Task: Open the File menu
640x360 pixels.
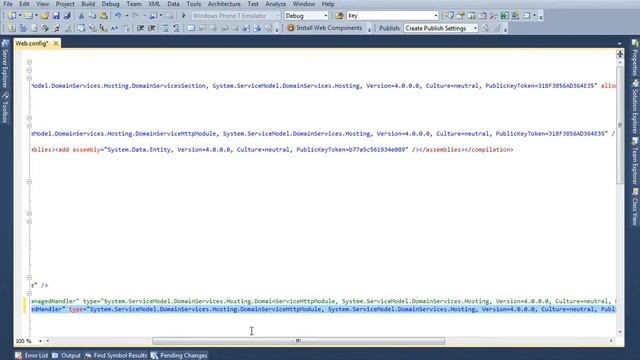Action: tap(8, 4)
